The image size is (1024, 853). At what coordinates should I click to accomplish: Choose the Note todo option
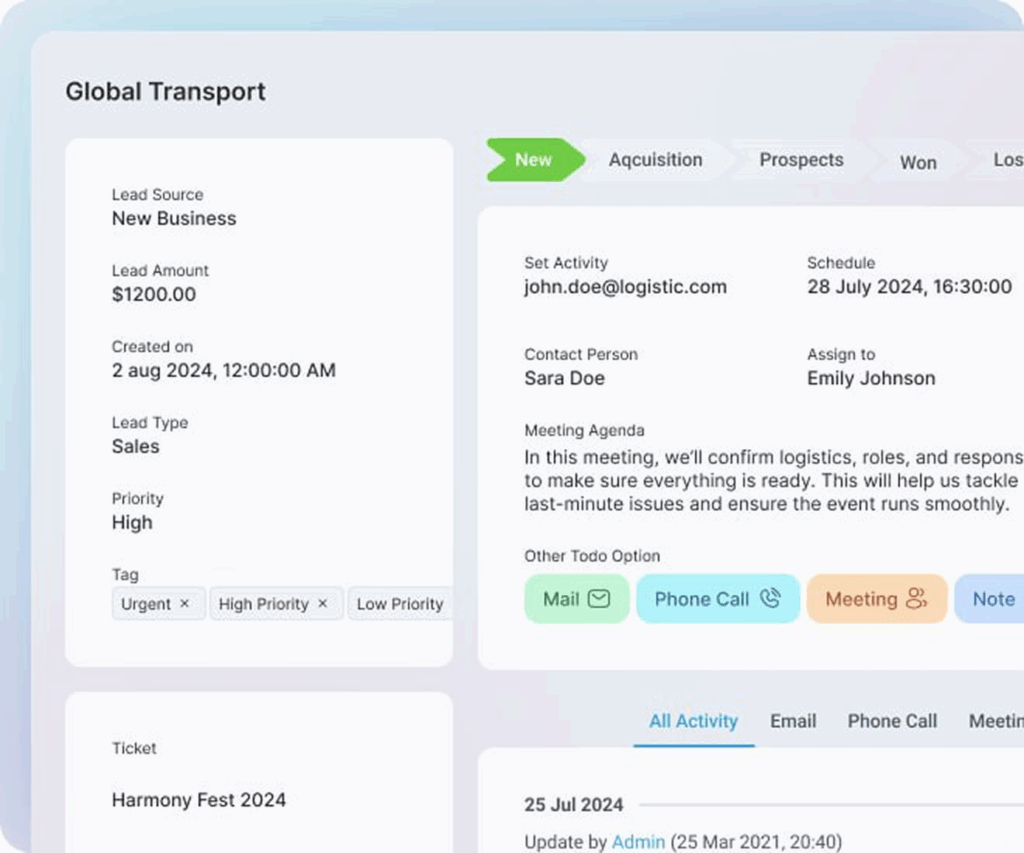[x=992, y=599]
